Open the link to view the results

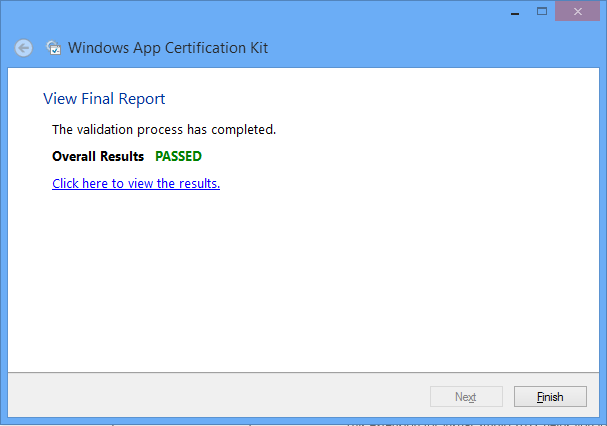(x=136, y=184)
